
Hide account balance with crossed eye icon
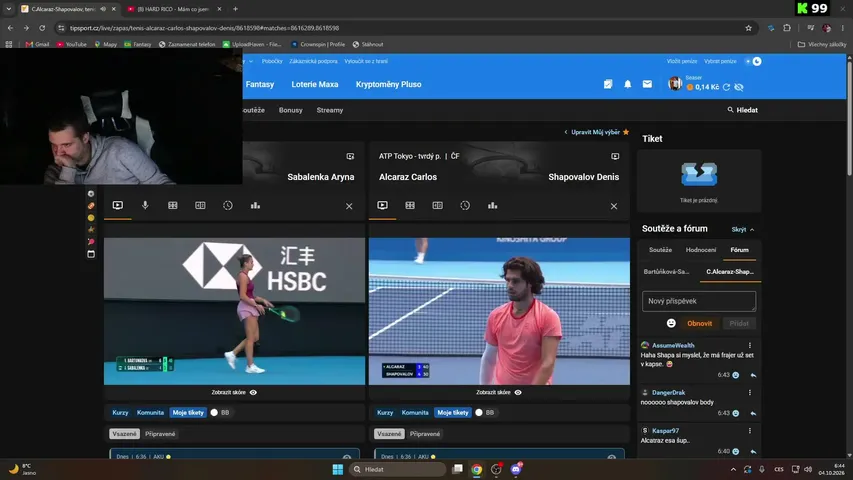[739, 87]
